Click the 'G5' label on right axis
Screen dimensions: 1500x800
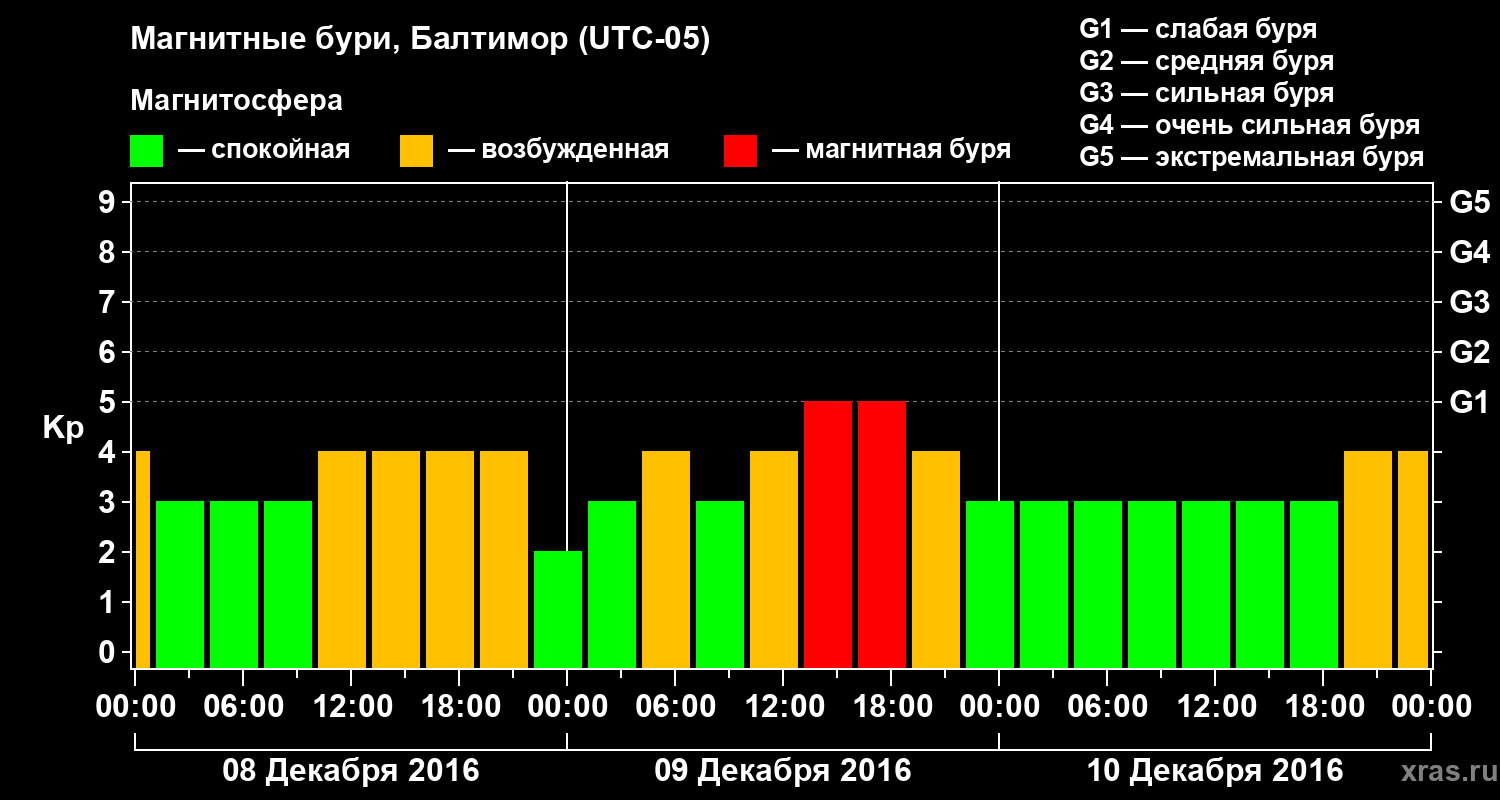coord(1469,202)
